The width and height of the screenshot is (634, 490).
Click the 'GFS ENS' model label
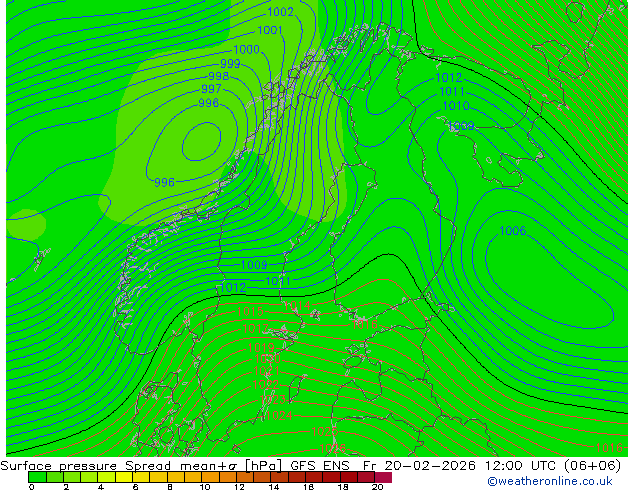(320, 466)
